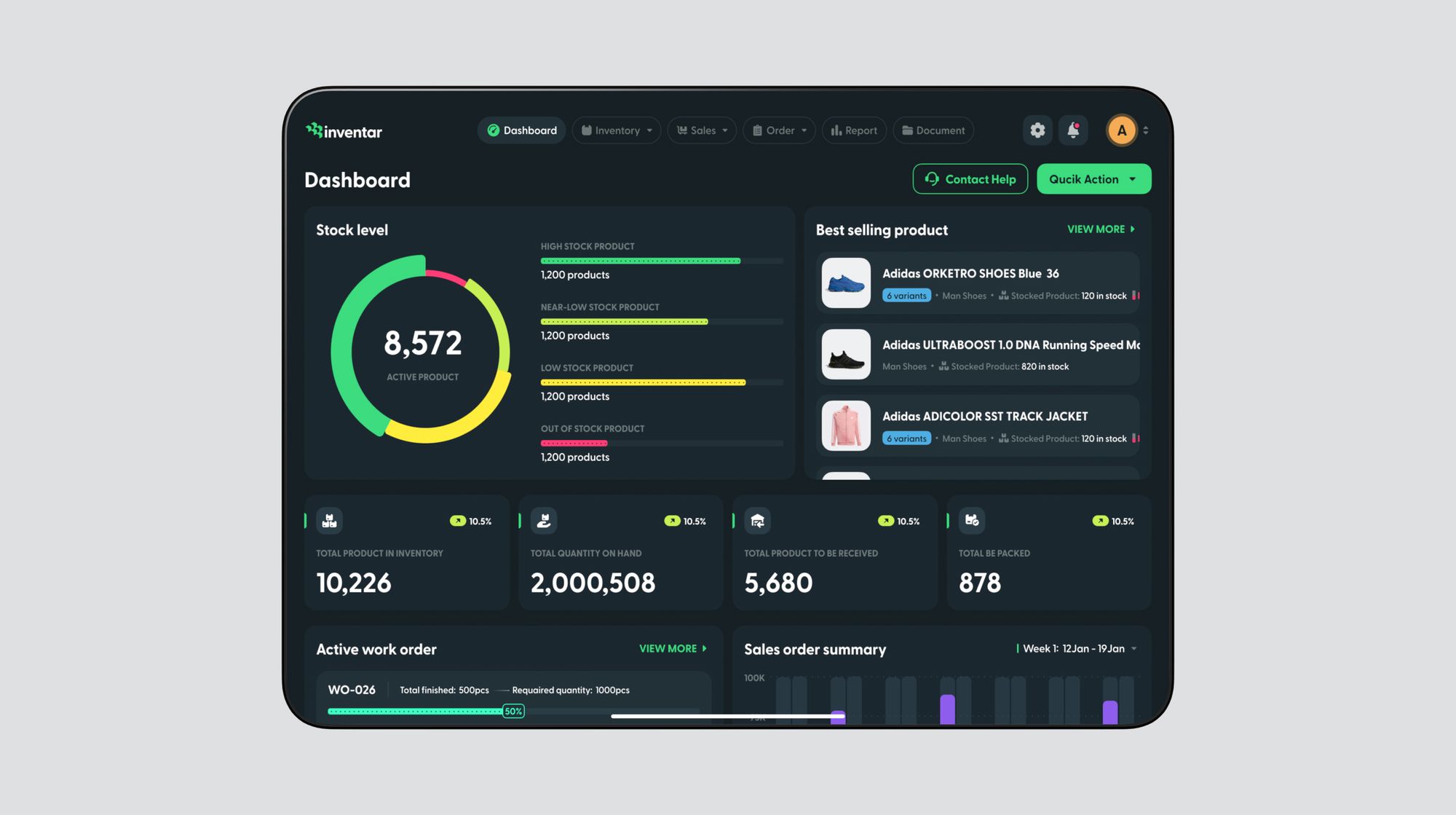The image size is (1456, 815).
Task: Open the settings gear in the top bar
Action: [x=1037, y=130]
